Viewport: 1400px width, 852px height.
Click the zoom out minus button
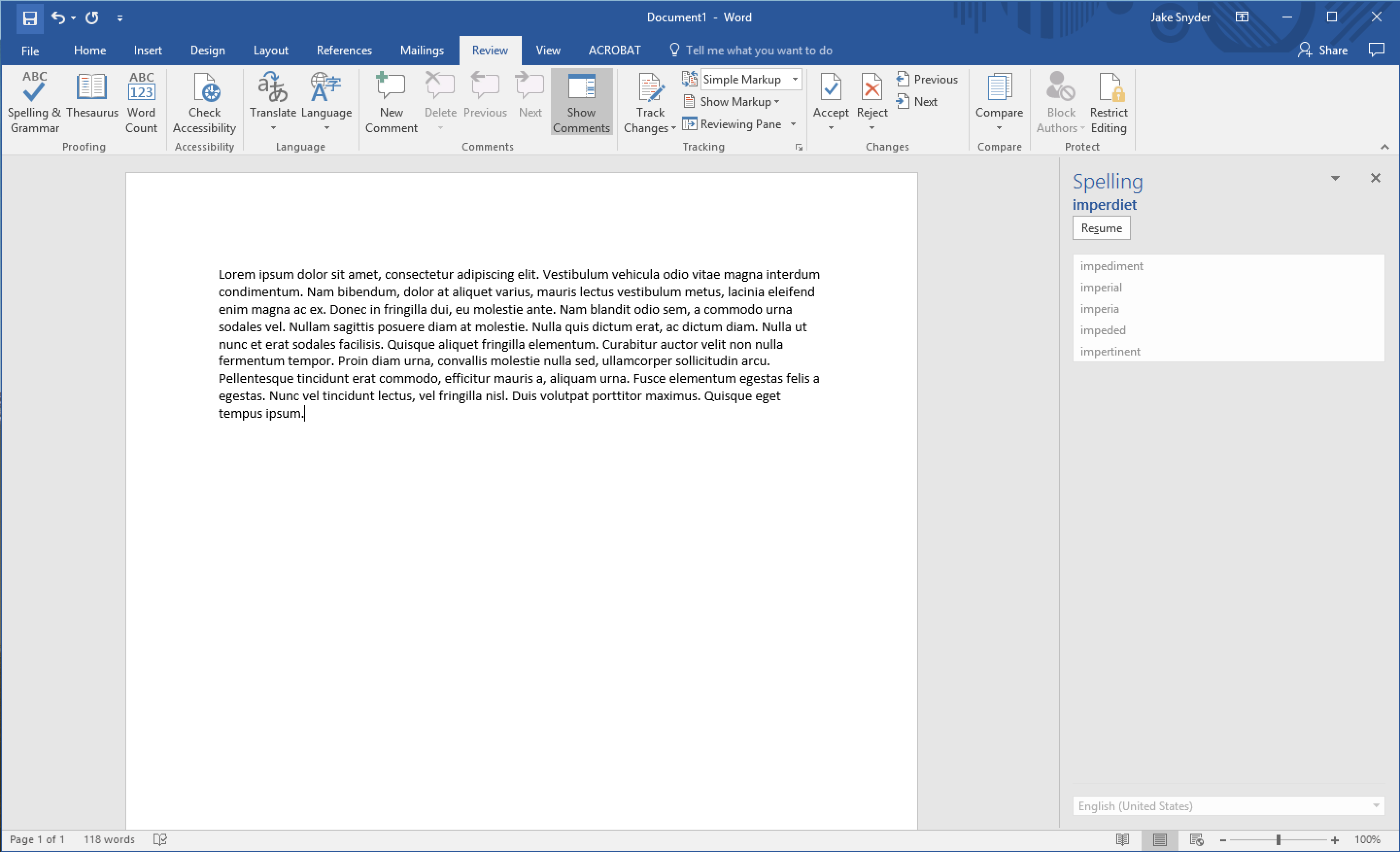pyautogui.click(x=1223, y=840)
